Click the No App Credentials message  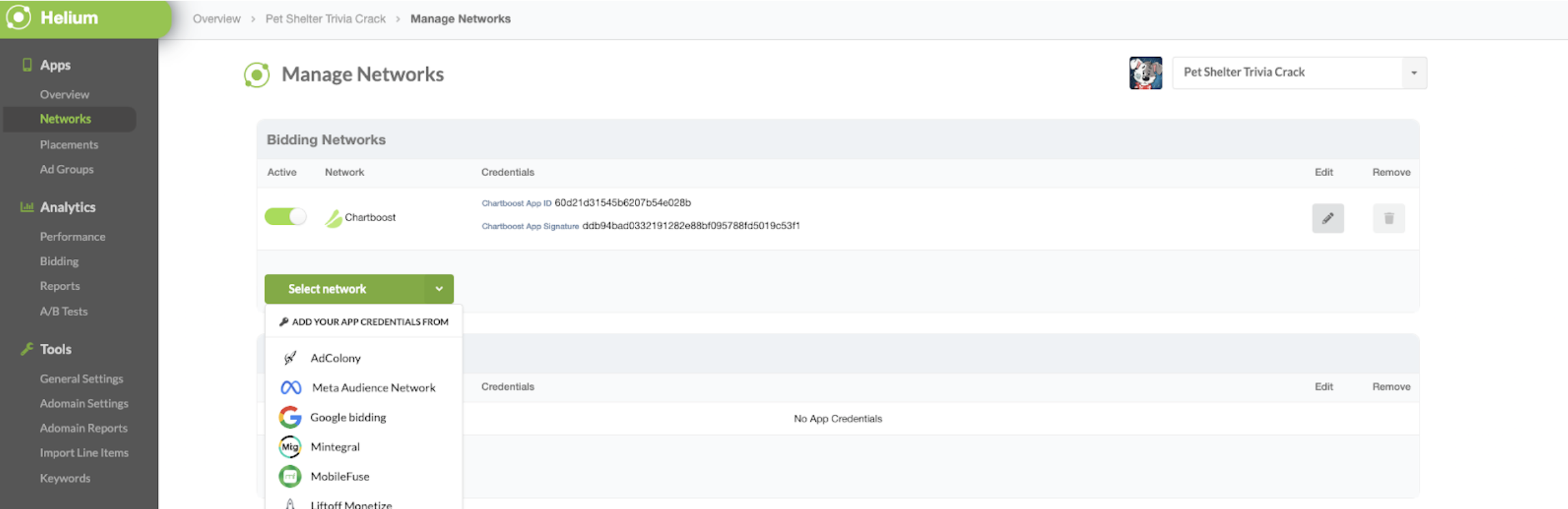point(838,419)
